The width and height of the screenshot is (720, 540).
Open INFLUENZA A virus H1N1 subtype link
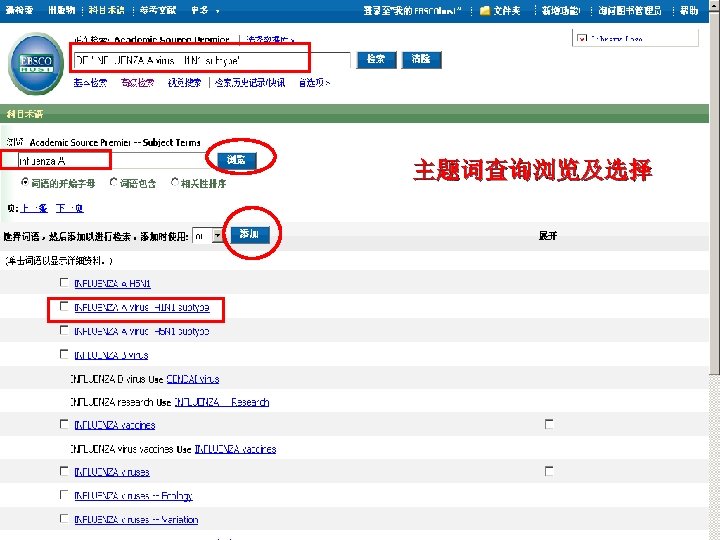[142, 308]
